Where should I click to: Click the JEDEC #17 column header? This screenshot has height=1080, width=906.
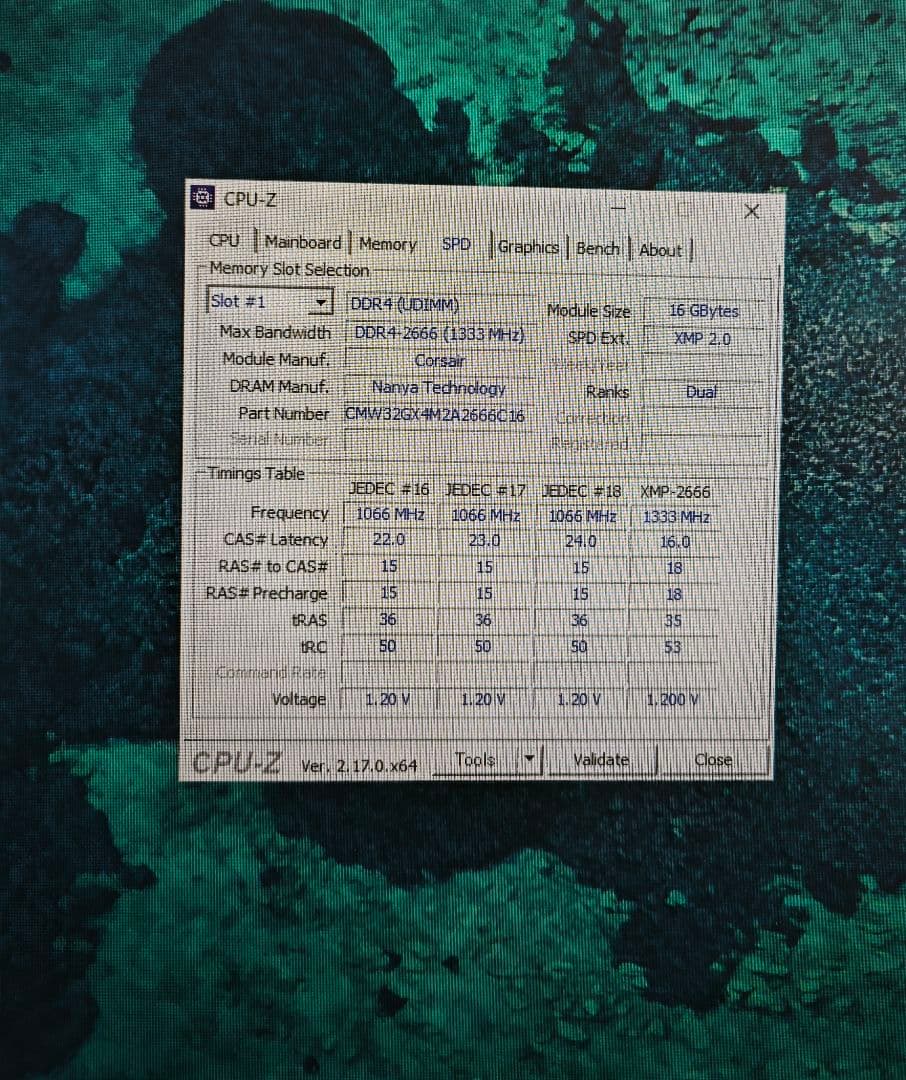pos(485,490)
